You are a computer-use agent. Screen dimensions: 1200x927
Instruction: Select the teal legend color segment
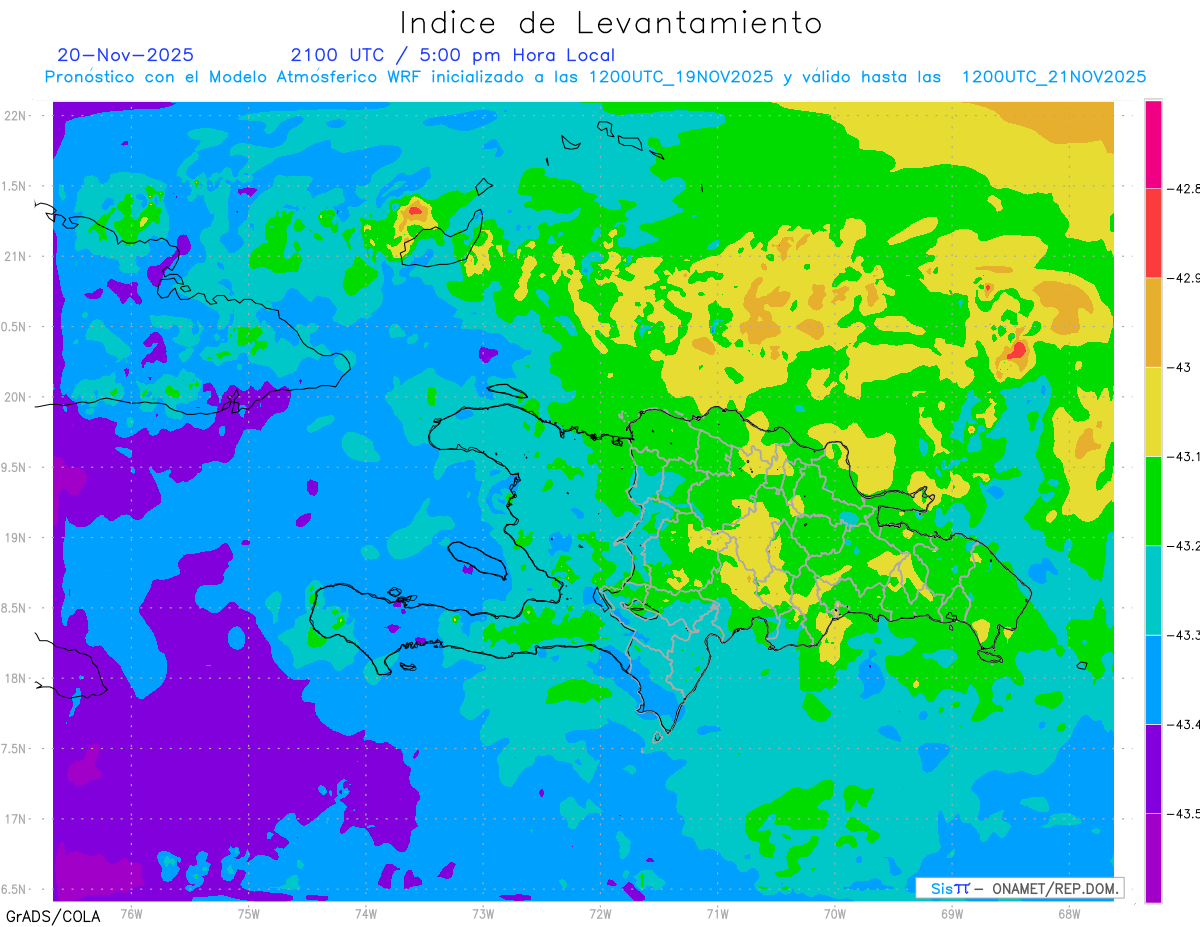tap(1153, 590)
